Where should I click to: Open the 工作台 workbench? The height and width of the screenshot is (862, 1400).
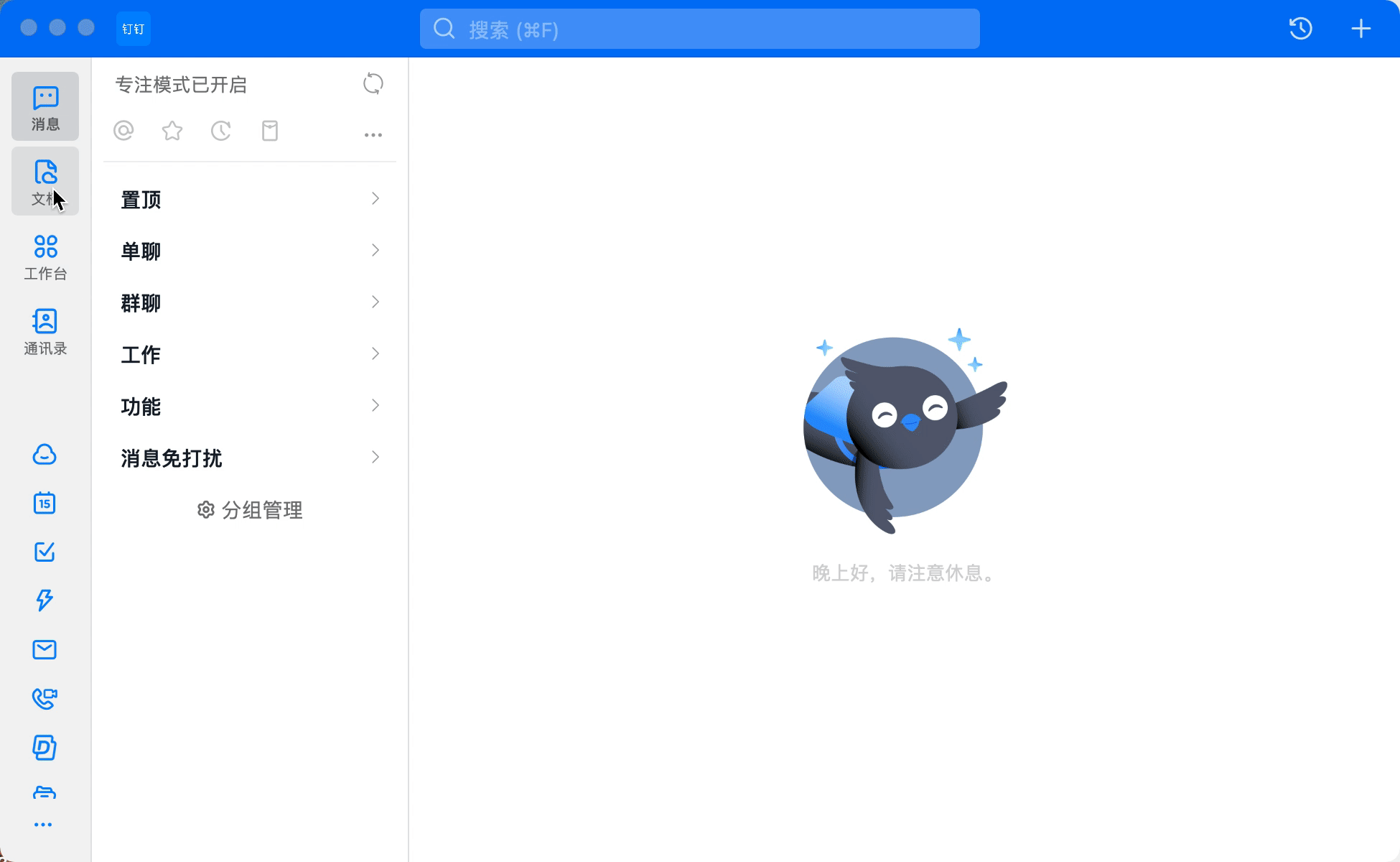pyautogui.click(x=45, y=256)
